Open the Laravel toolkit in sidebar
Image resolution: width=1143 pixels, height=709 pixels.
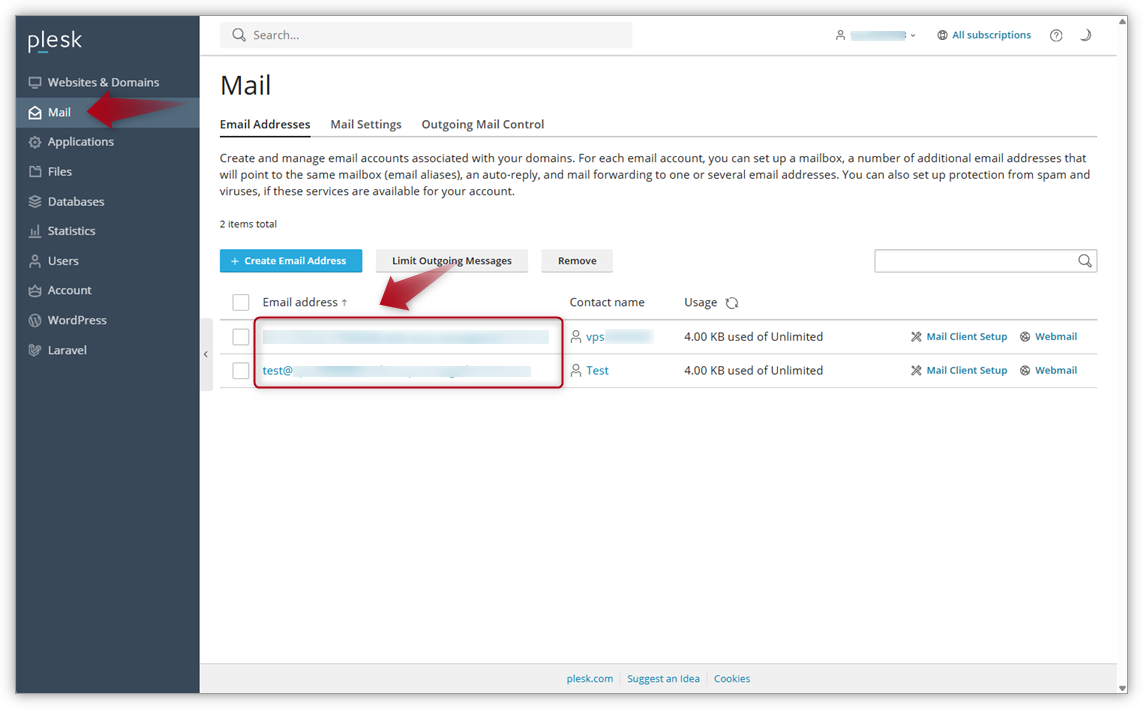[x=69, y=349]
